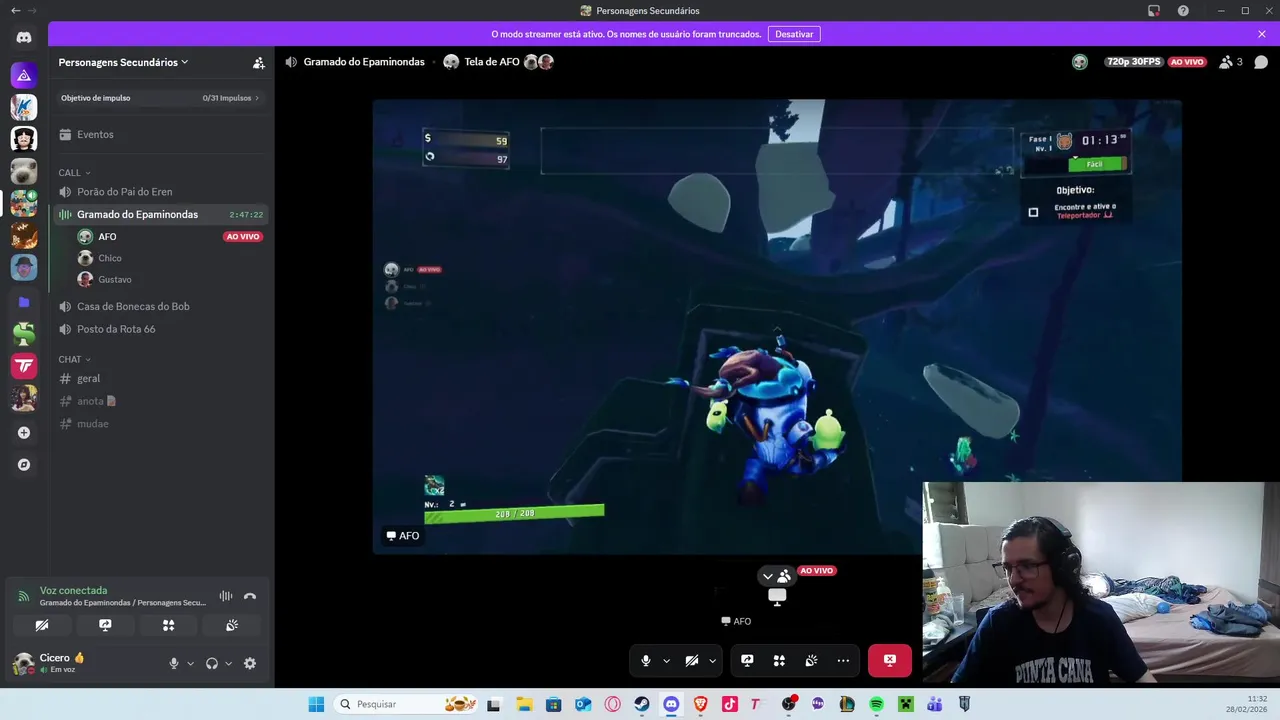Open help question mark in title bar
1280x720 pixels.
(1183, 10)
